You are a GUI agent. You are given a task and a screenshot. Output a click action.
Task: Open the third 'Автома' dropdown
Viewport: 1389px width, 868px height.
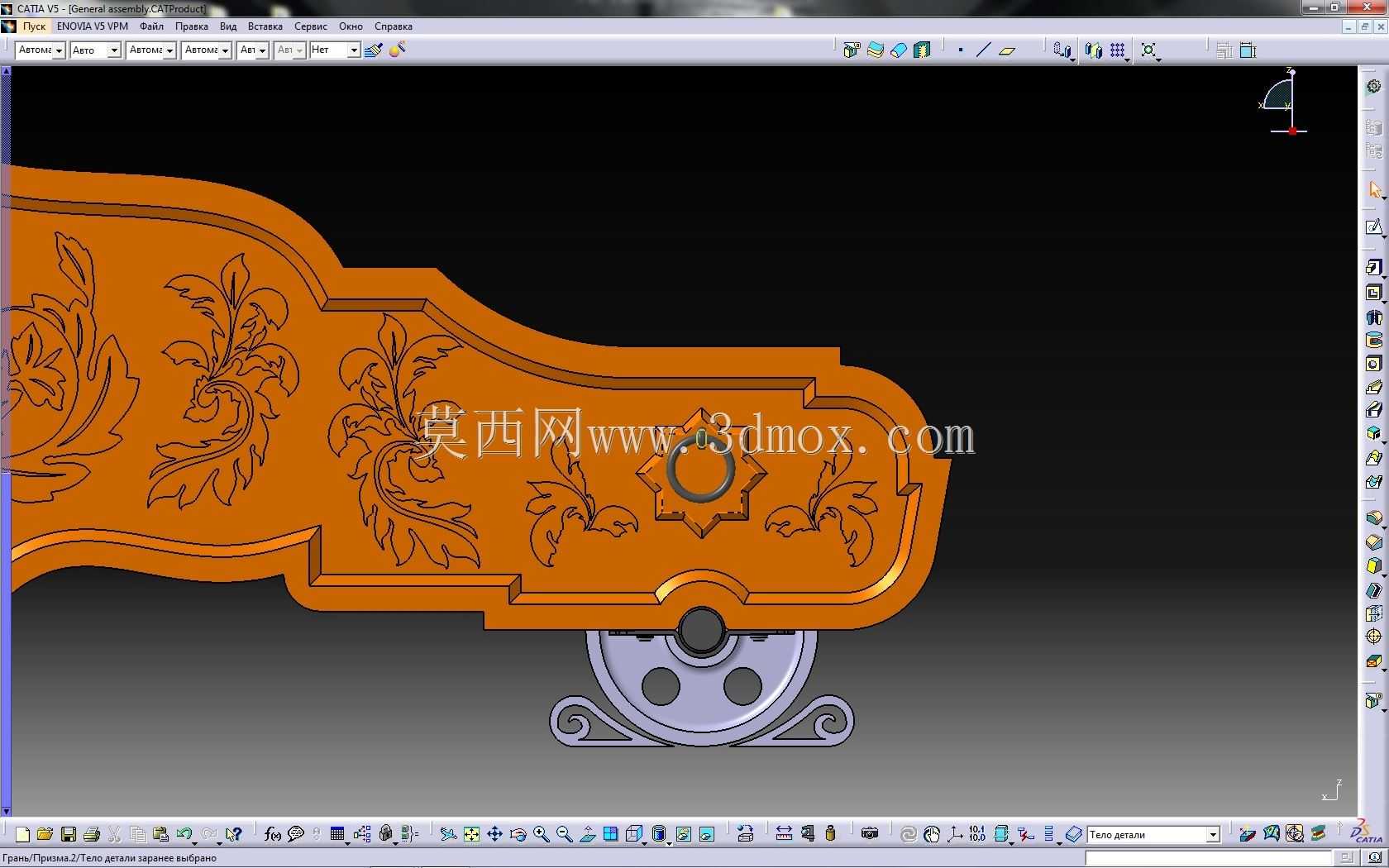(169, 50)
